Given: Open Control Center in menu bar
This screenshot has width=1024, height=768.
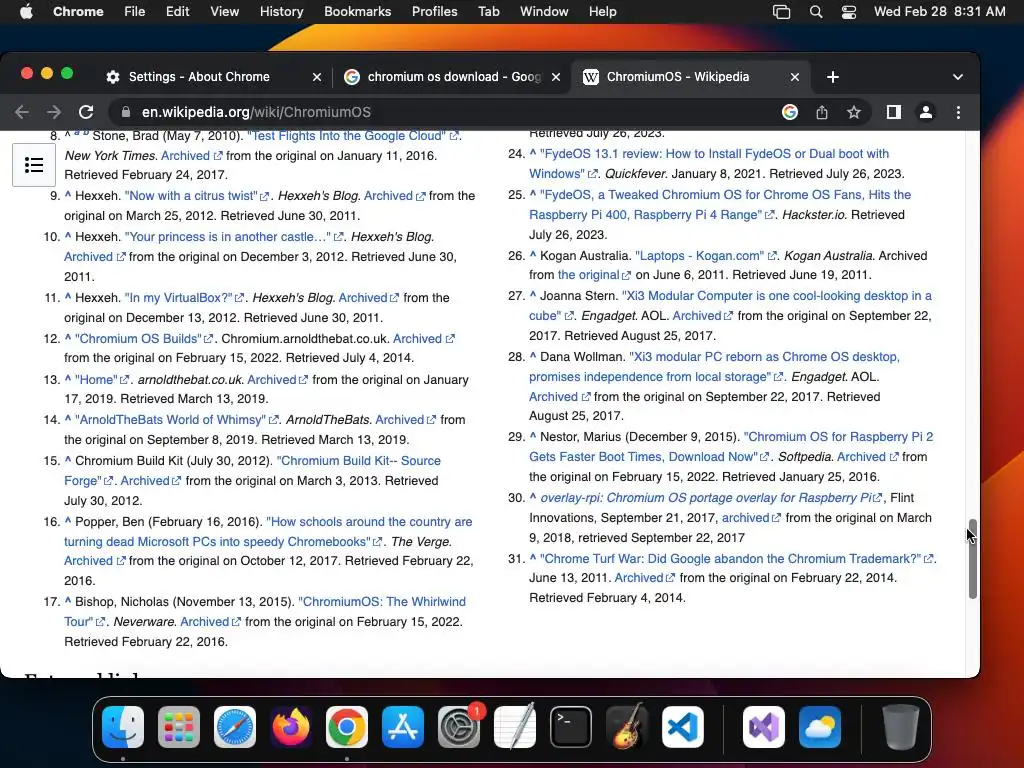Looking at the screenshot, I should [x=849, y=11].
